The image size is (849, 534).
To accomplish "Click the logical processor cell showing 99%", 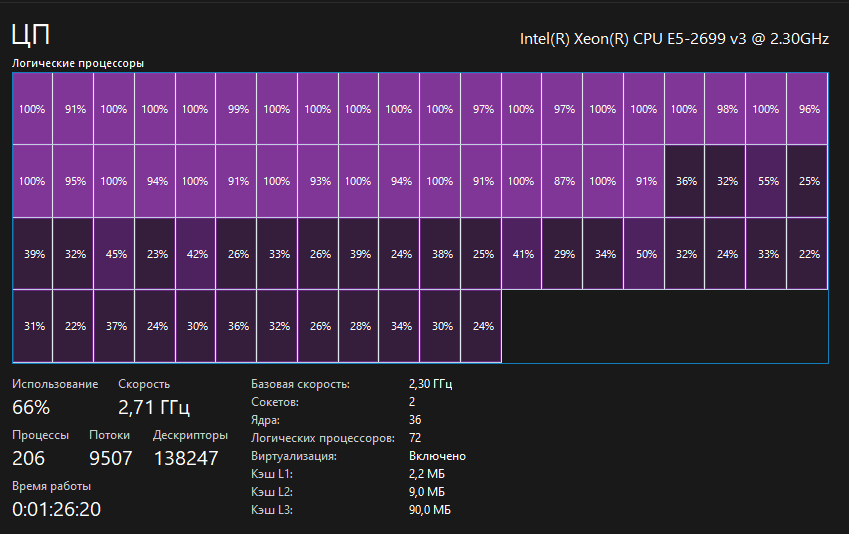I will click(x=236, y=109).
